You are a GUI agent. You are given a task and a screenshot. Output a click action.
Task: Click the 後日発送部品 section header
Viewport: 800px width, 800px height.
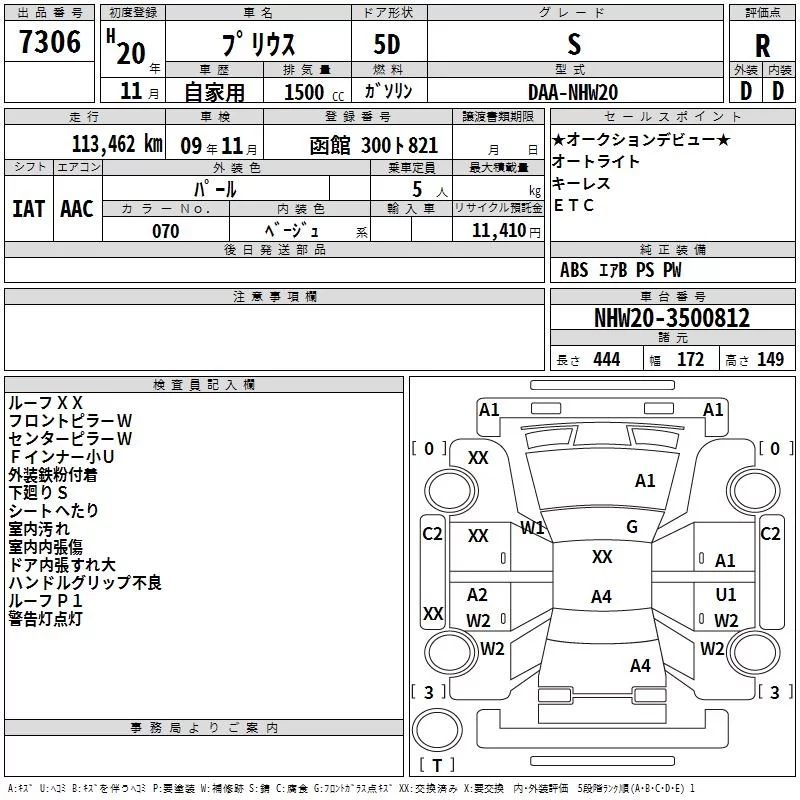coord(274,249)
